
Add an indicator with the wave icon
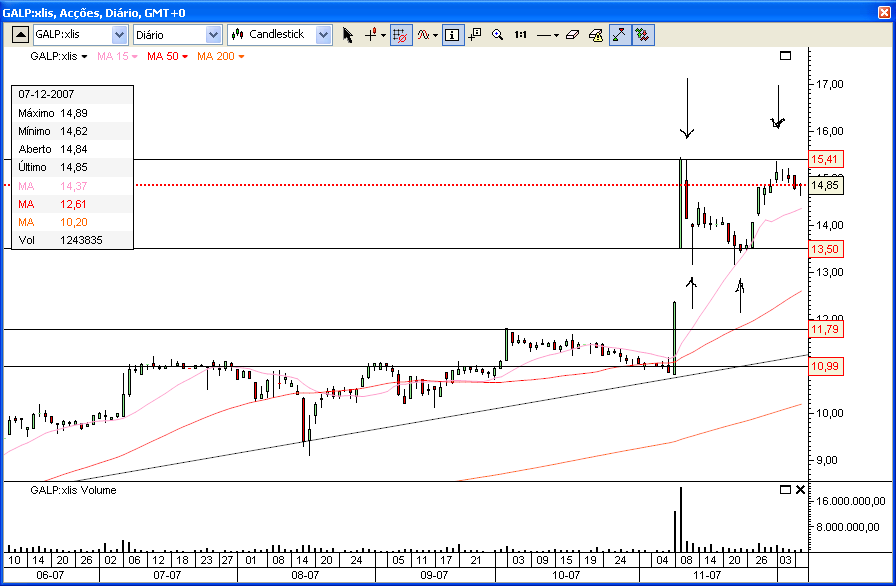coord(423,35)
